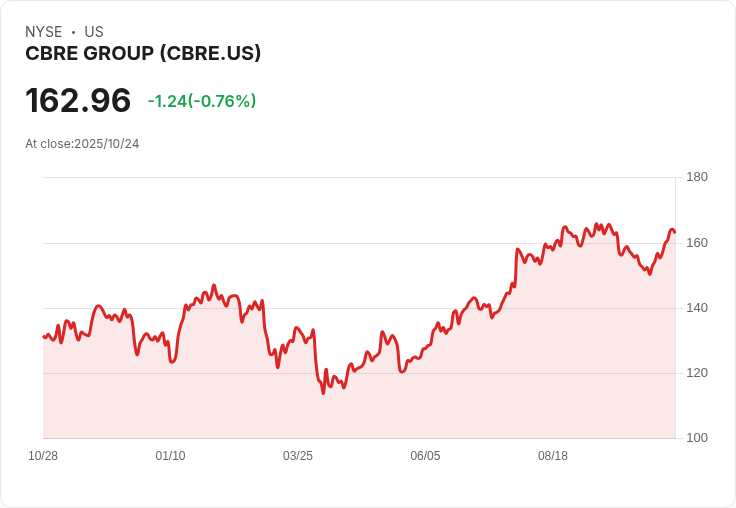Image resolution: width=736 pixels, height=508 pixels.
Task: Select the 08/18 date on x-axis
Action: tap(553, 456)
